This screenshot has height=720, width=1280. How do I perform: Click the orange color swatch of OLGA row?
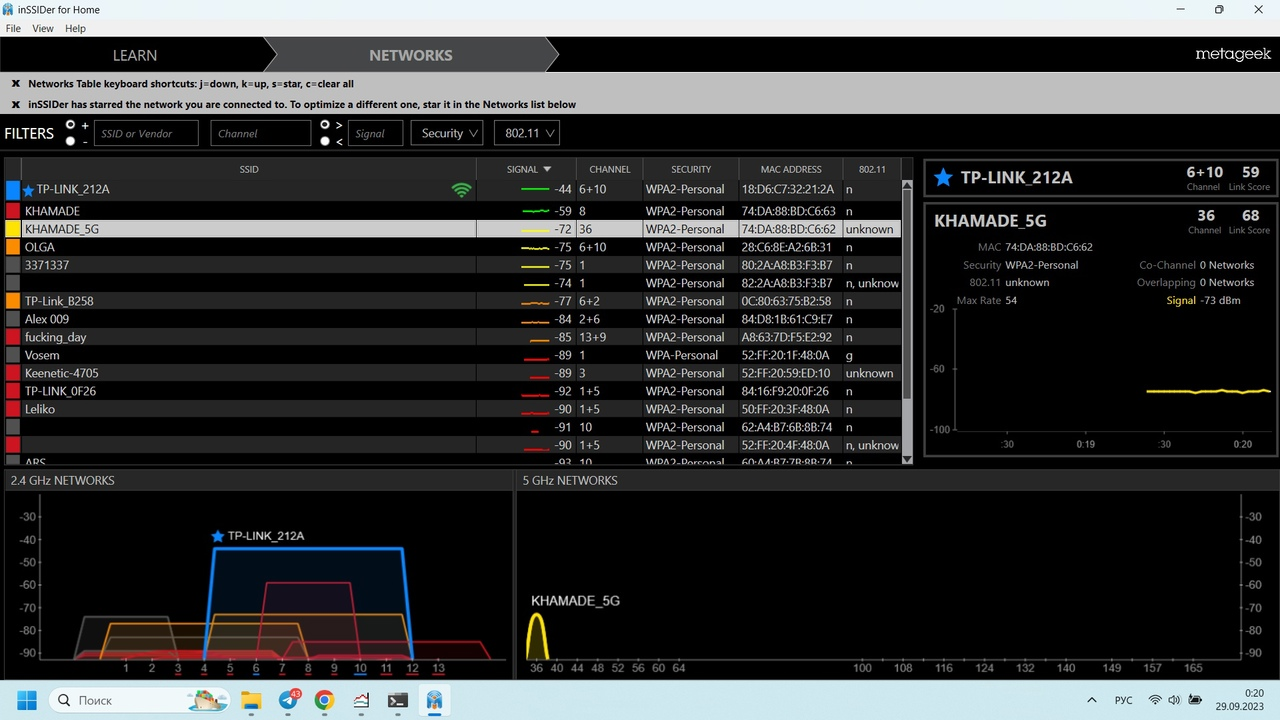tap(13, 247)
